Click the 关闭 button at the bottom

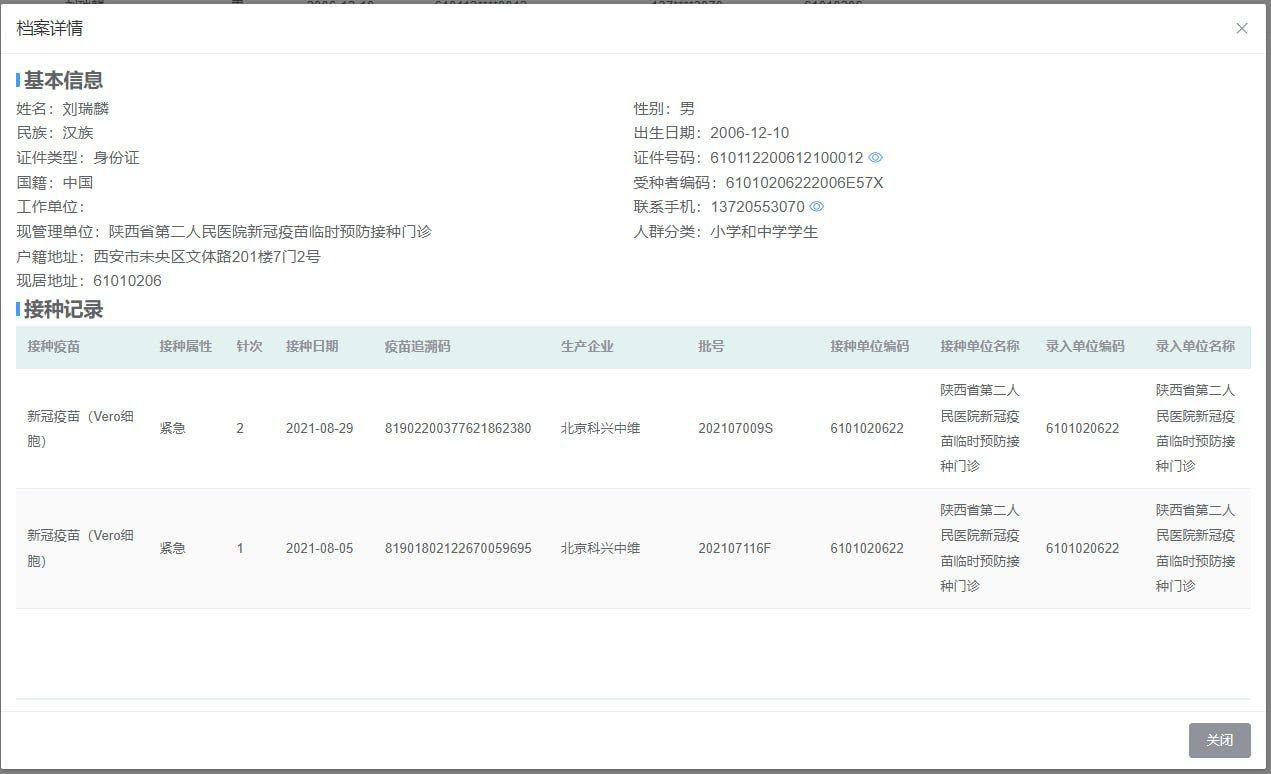[x=1219, y=740]
